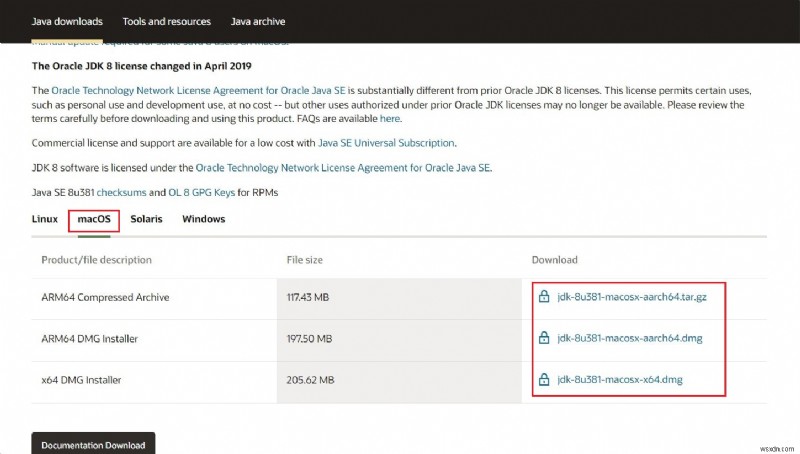Open the OL 8 GPG Keys link
This screenshot has width=800, height=454.
[x=202, y=192]
